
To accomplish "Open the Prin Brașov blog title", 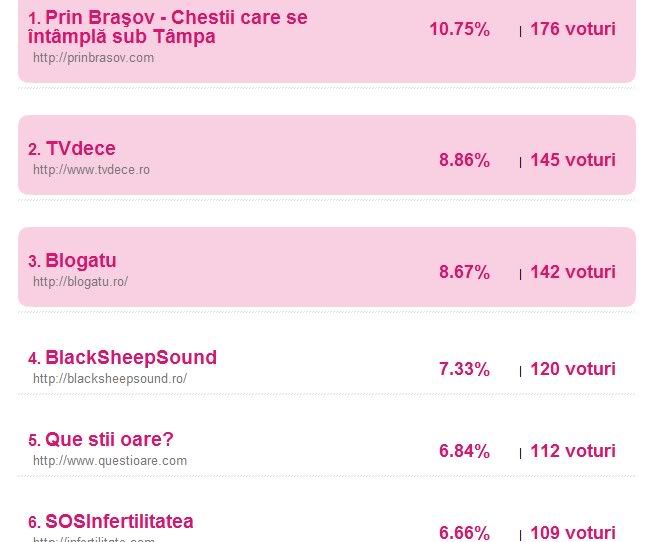I will [x=168, y=27].
